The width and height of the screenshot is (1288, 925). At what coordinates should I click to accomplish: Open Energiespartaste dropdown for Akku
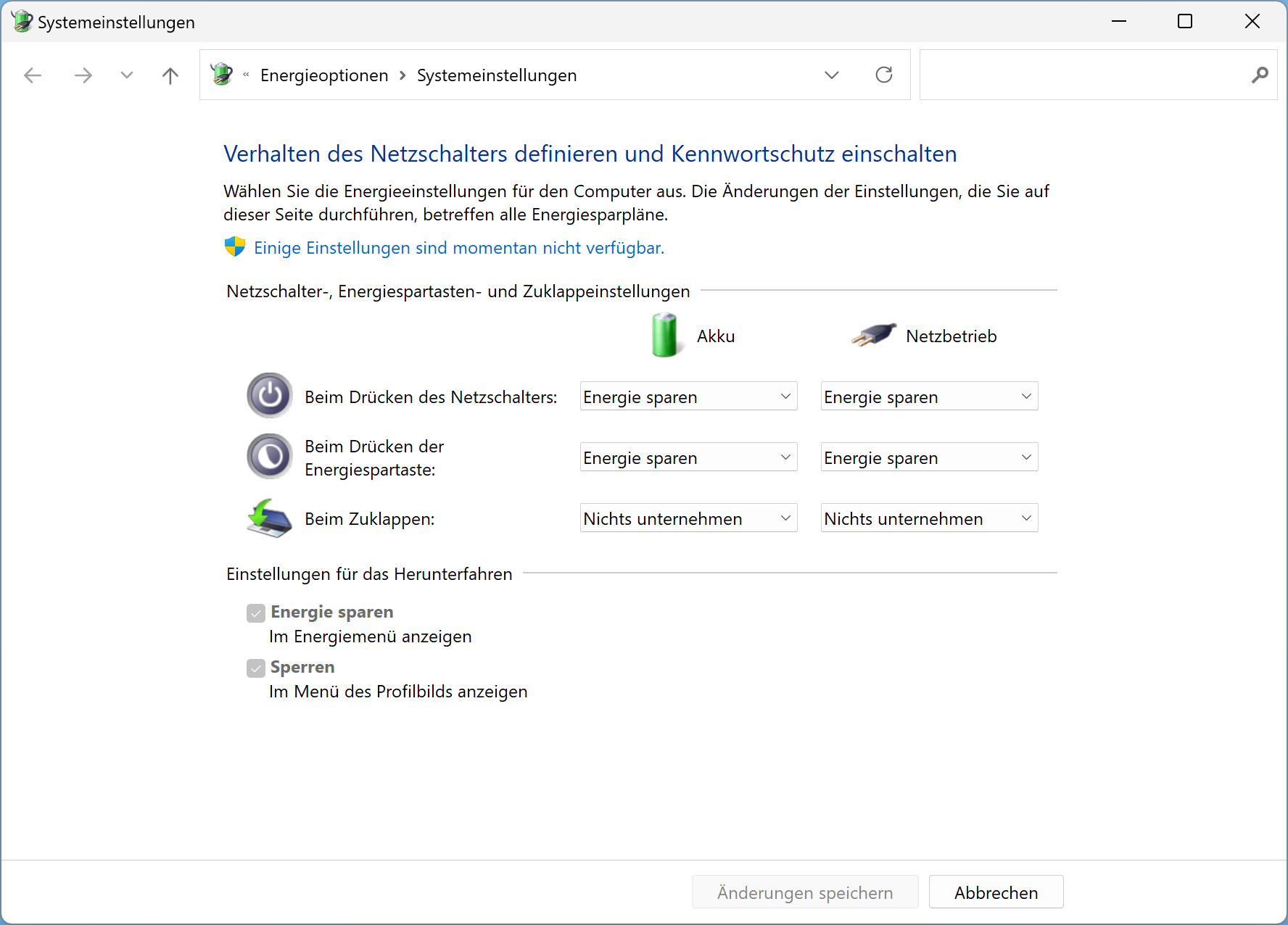tap(689, 457)
